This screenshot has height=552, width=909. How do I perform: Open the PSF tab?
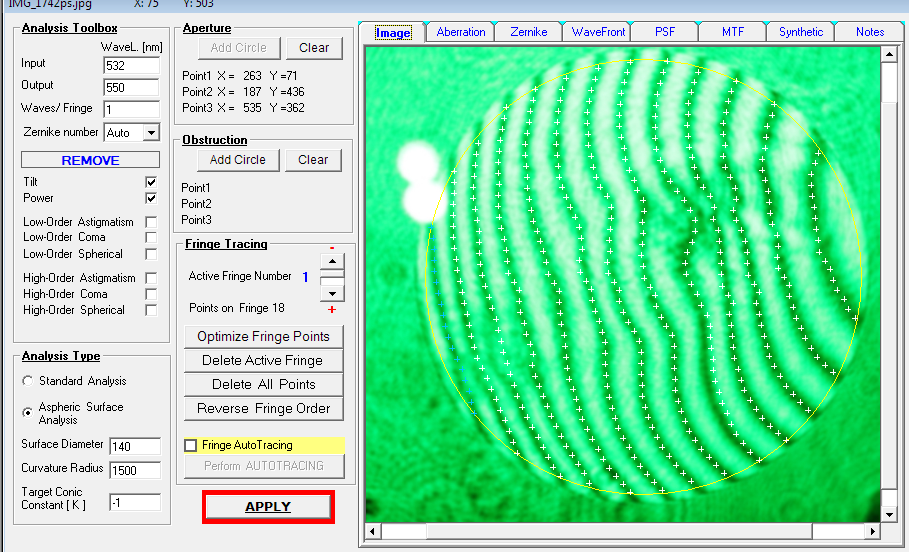click(665, 32)
